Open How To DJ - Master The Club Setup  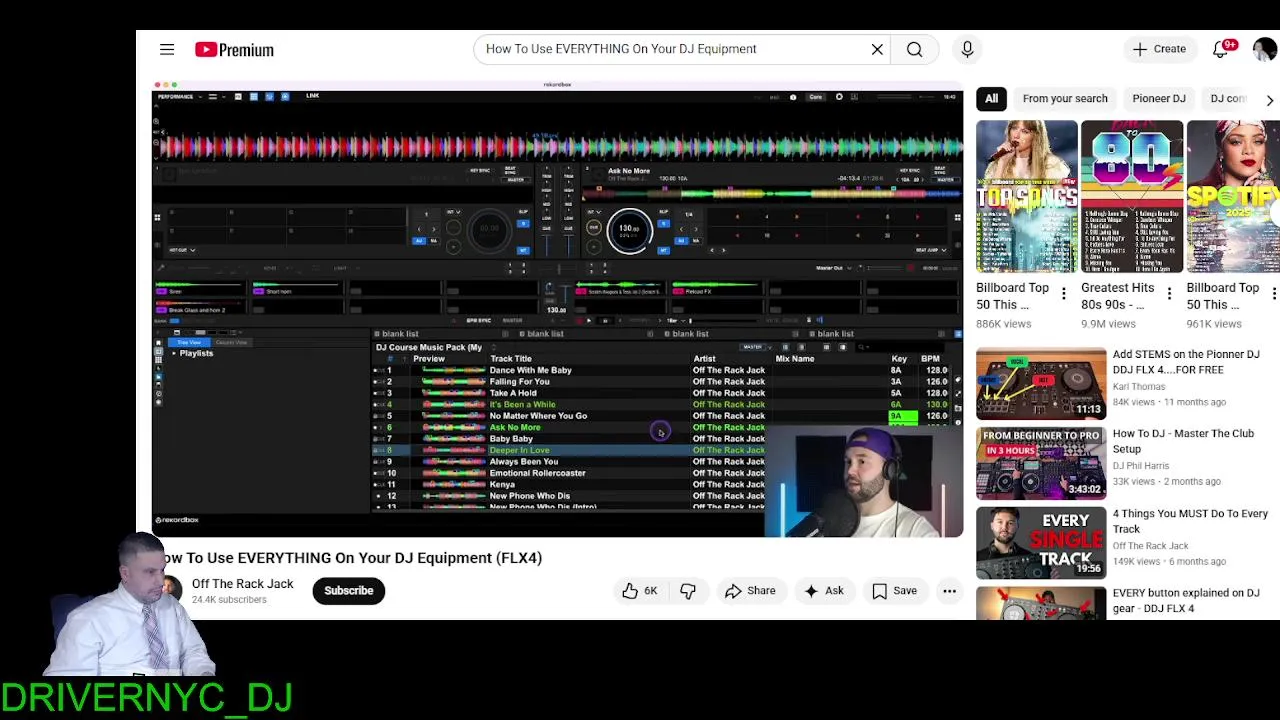[1183, 441]
